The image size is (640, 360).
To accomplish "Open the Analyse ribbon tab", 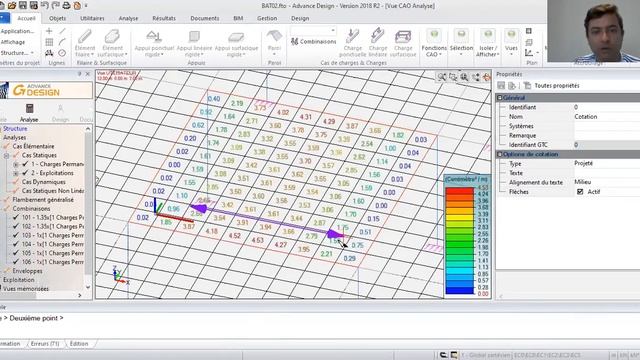I will click(128, 18).
